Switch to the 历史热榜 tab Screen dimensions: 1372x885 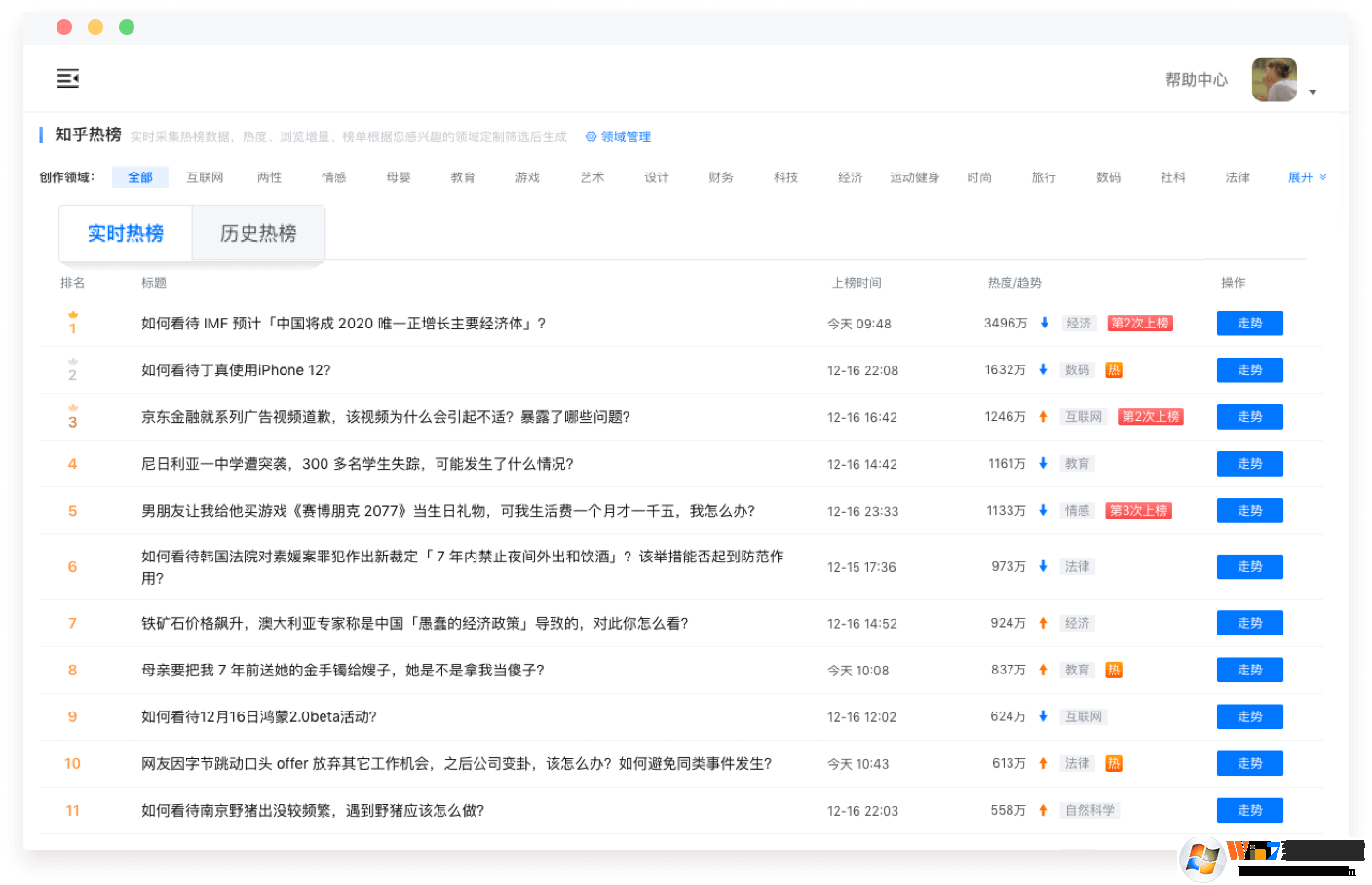pyautogui.click(x=257, y=233)
